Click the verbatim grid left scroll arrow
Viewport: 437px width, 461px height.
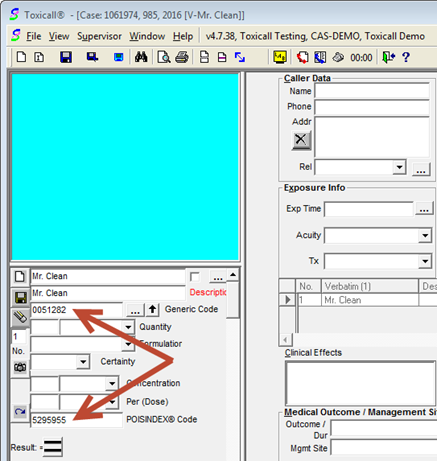pyautogui.click(x=285, y=340)
